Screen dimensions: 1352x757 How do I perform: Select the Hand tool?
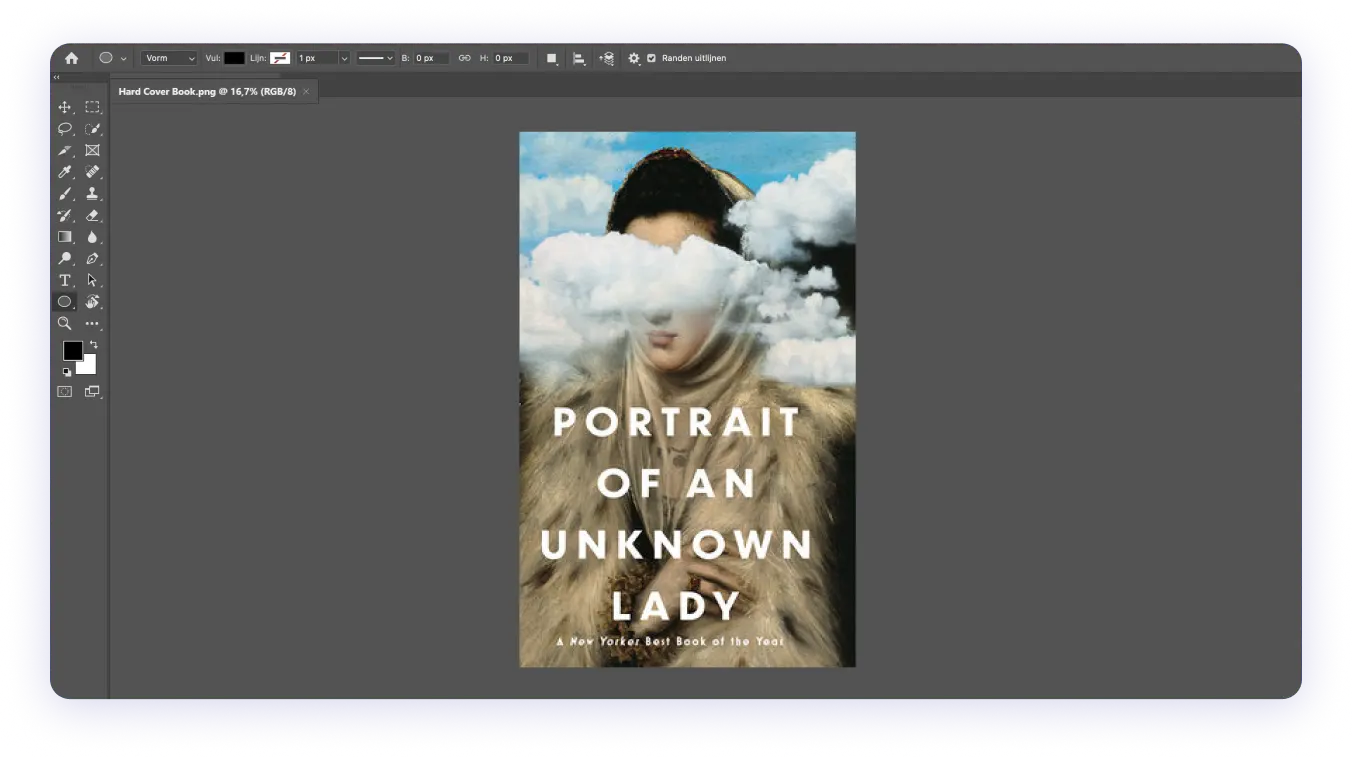(x=92, y=302)
